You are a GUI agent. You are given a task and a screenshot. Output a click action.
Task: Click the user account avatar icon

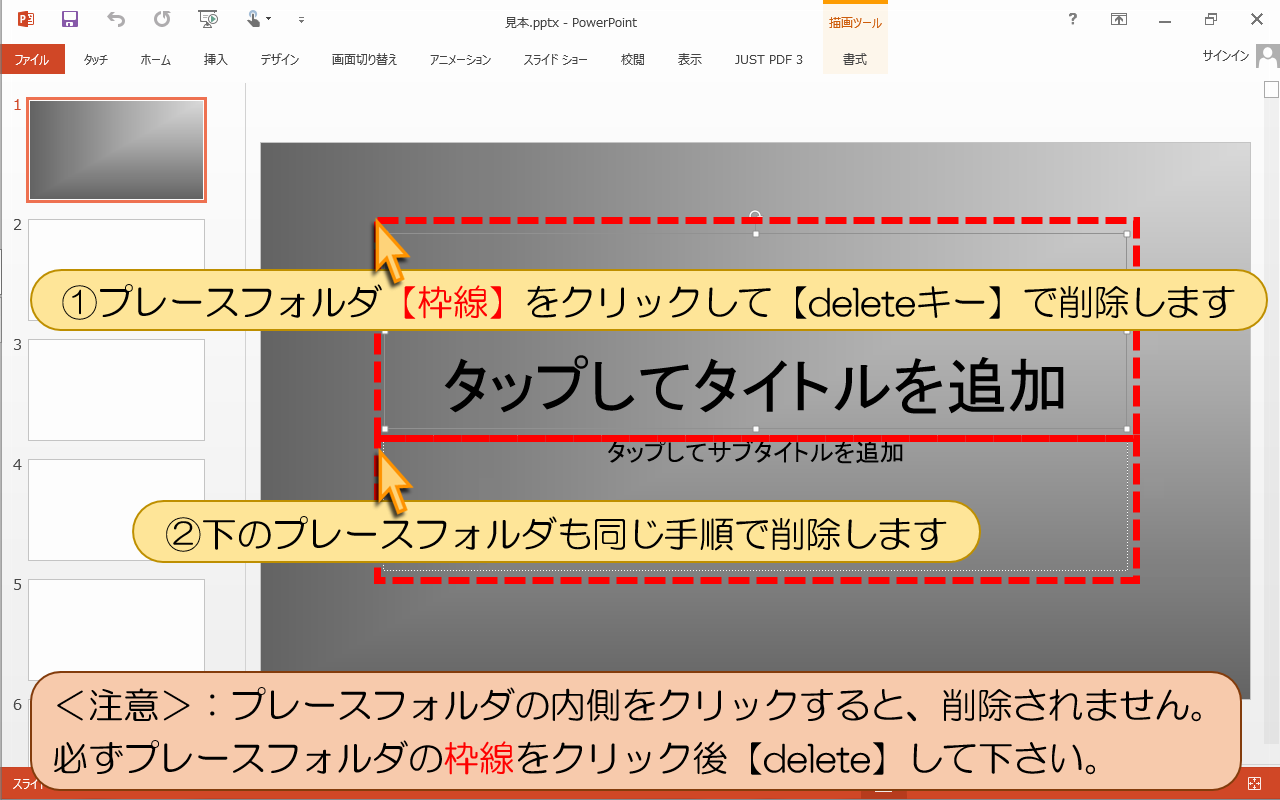(1267, 57)
